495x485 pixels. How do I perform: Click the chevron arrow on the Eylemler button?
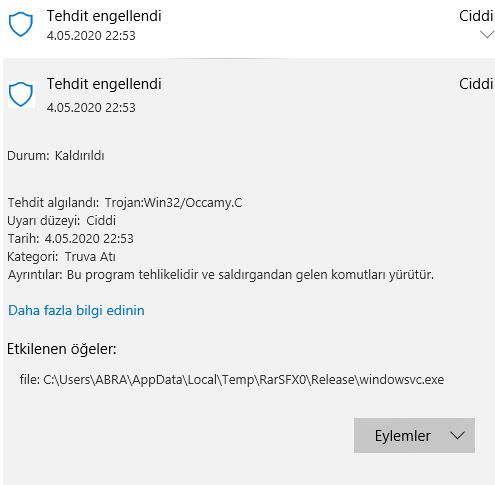[457, 435]
